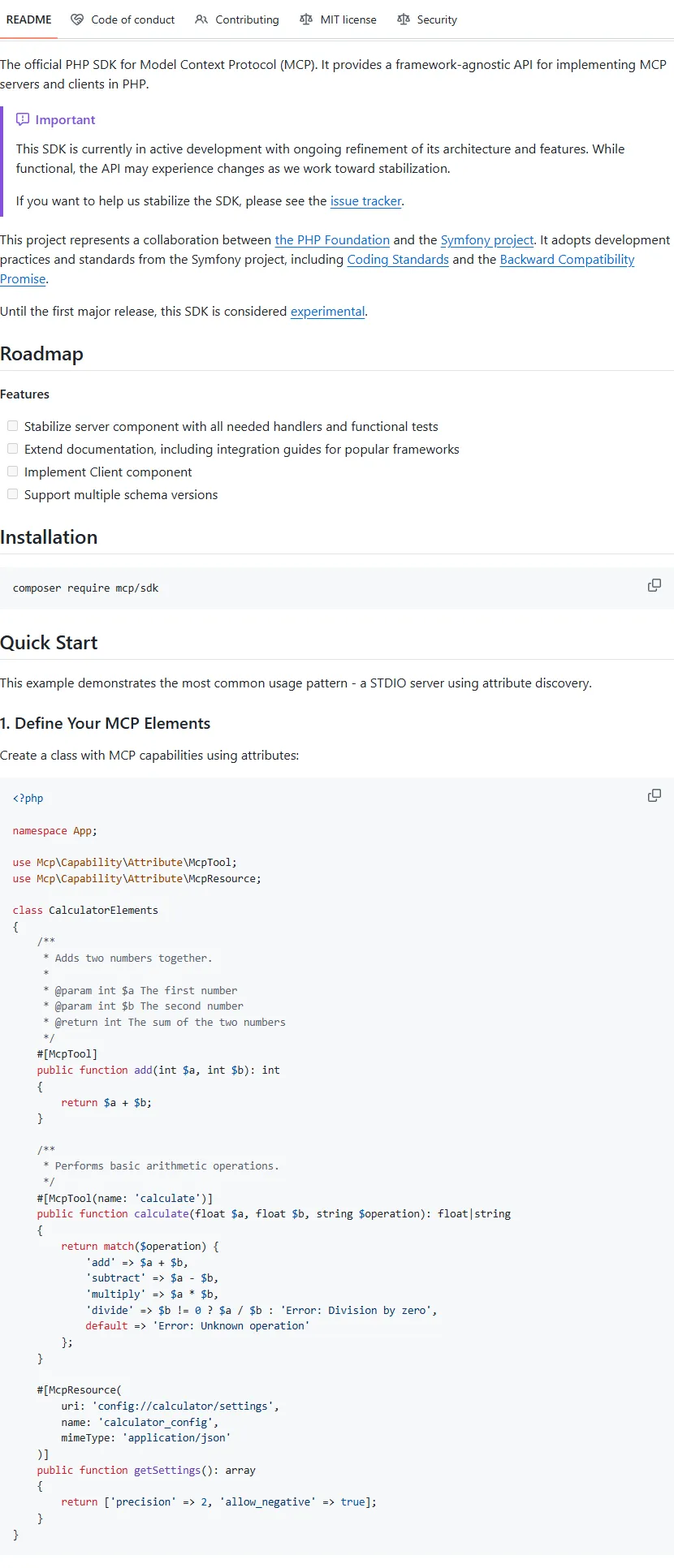The image size is (674, 1568).
Task: Check the Support multiple schema versions box
Action: click(13, 494)
